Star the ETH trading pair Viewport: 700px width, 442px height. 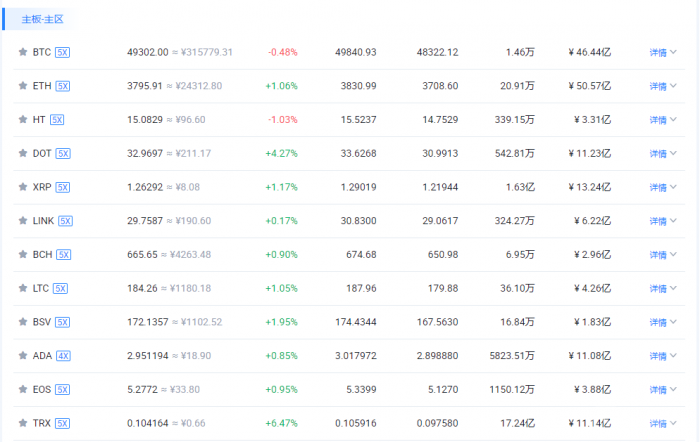(23, 86)
